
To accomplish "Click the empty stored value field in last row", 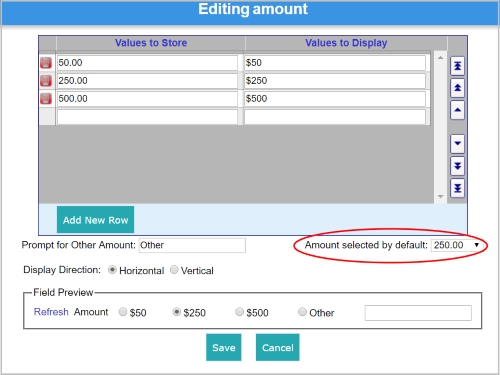I will 147,117.
